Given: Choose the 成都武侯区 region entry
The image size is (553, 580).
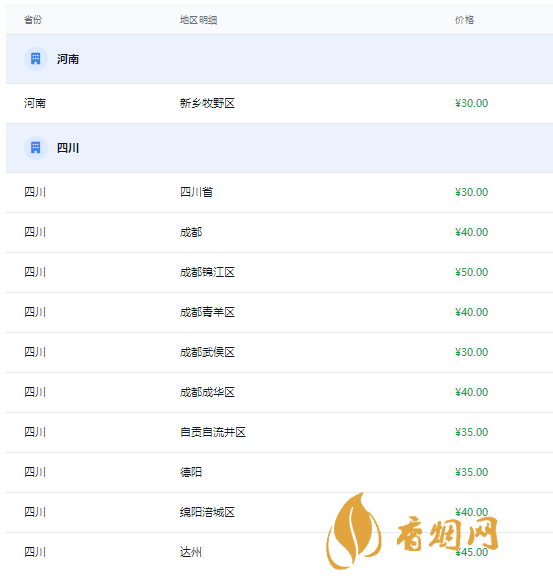Looking at the screenshot, I should [207, 352].
